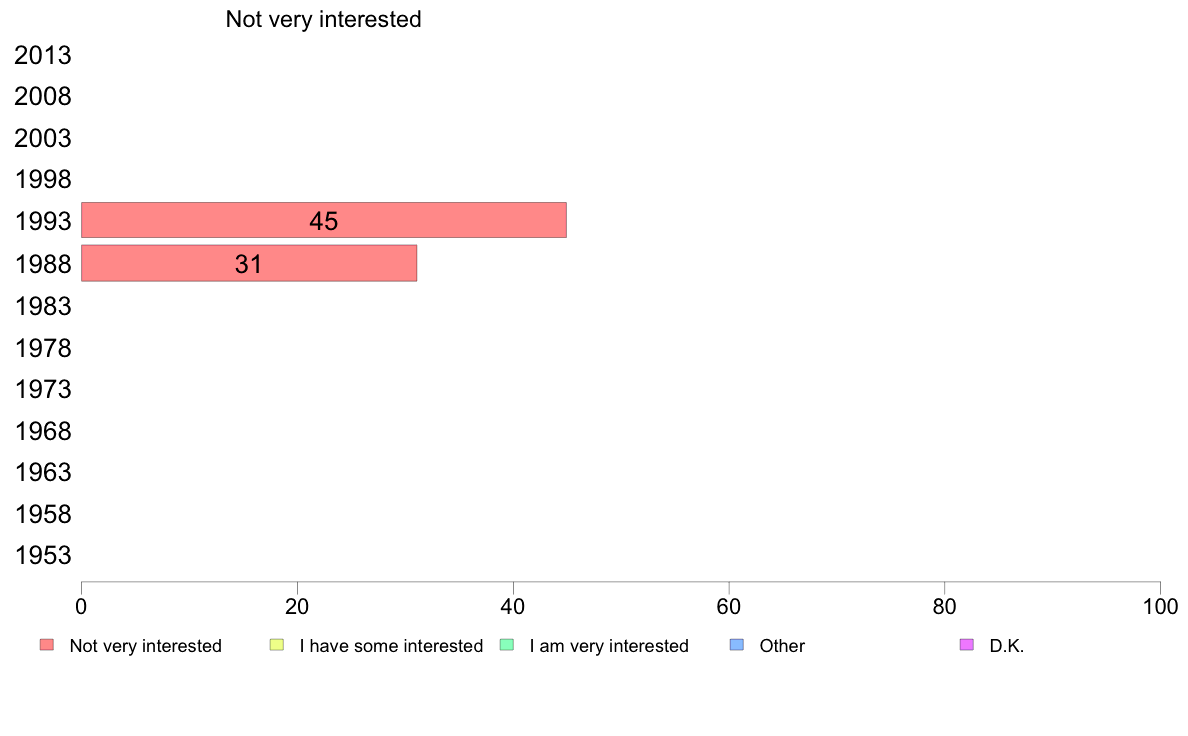Click the 20 tick on the x-axis

coord(297,606)
